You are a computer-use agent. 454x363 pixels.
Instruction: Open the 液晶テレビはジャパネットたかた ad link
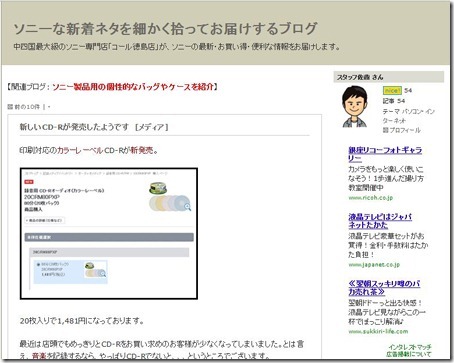coord(380,221)
